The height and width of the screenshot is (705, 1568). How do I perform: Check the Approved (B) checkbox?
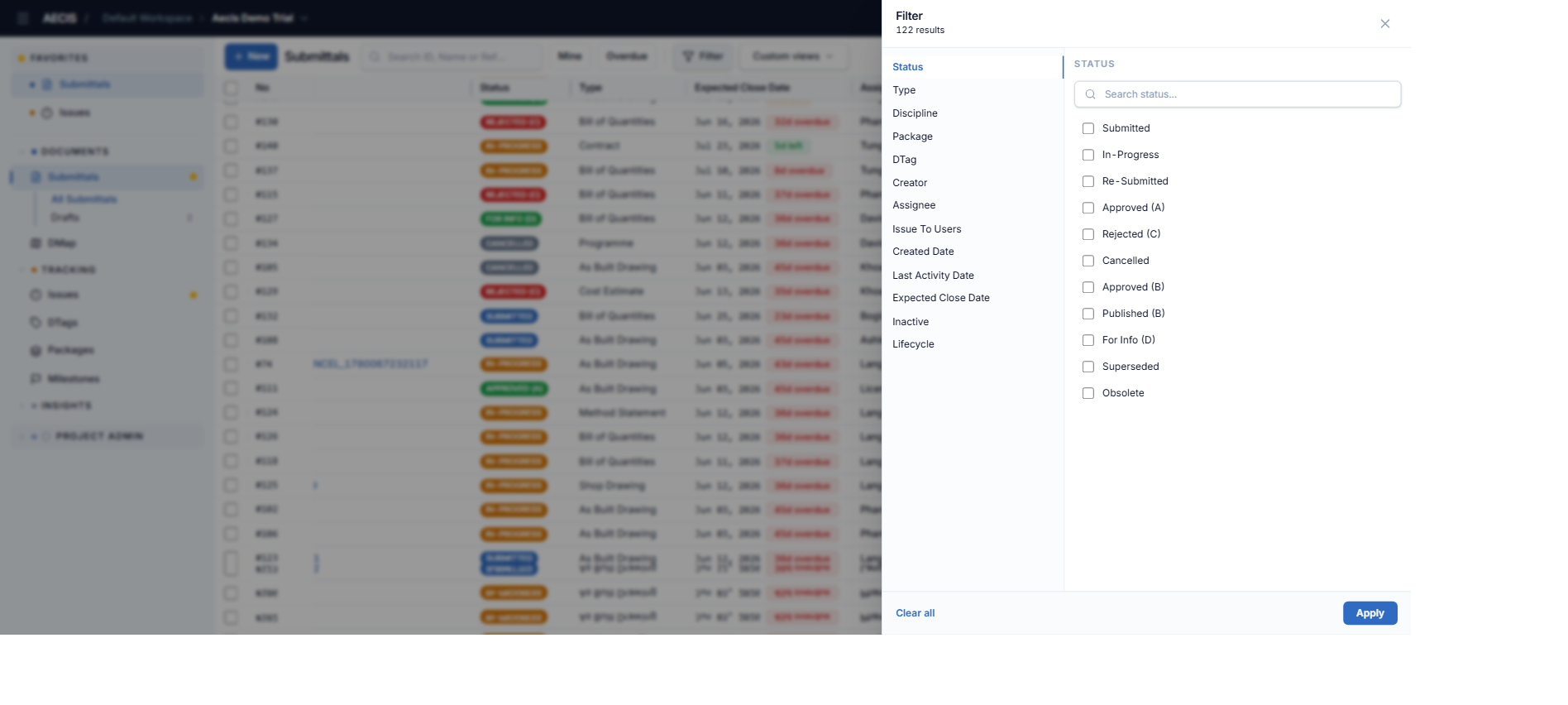coord(1088,287)
